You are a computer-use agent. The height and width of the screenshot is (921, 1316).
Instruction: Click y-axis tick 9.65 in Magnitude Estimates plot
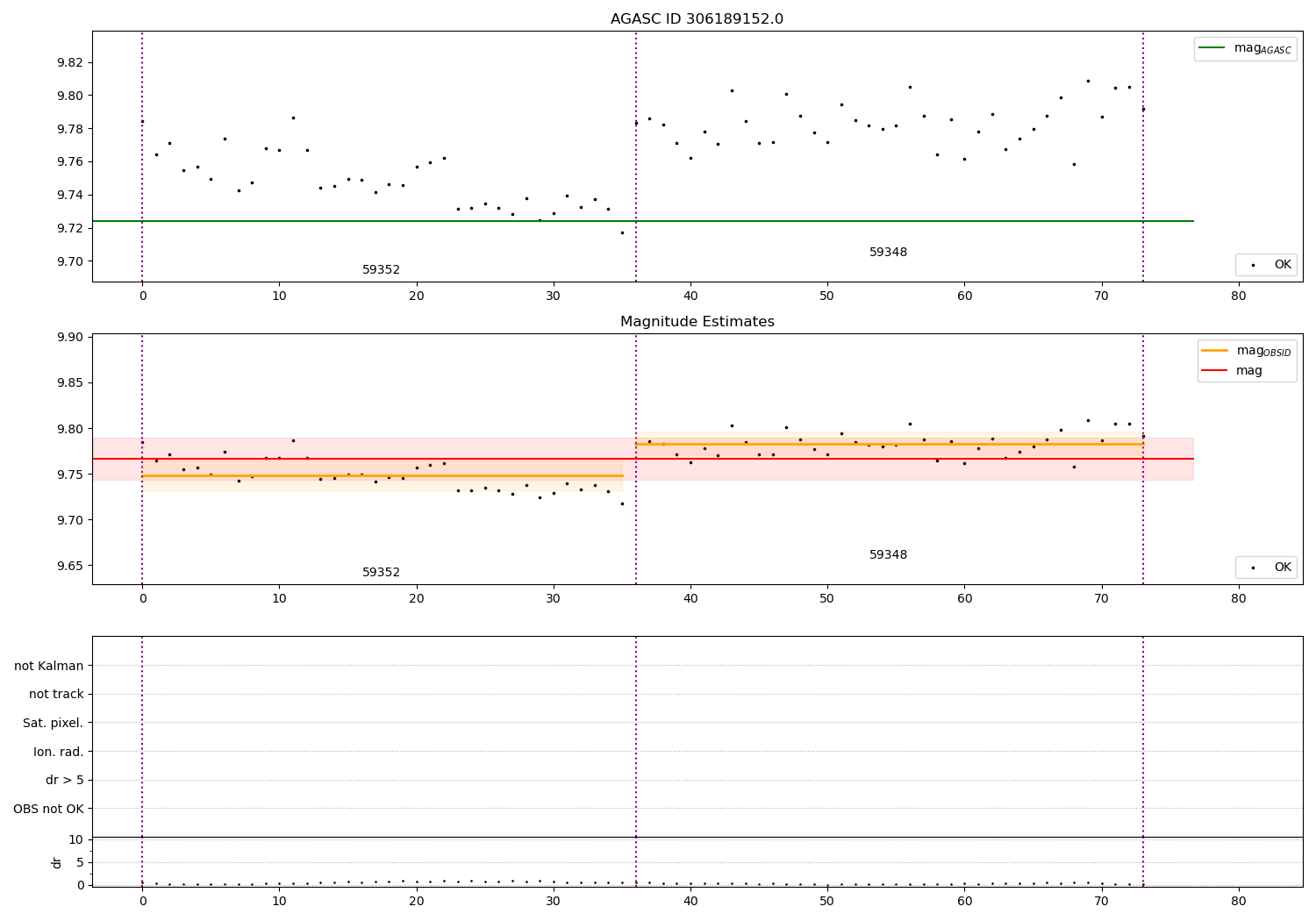click(x=70, y=566)
